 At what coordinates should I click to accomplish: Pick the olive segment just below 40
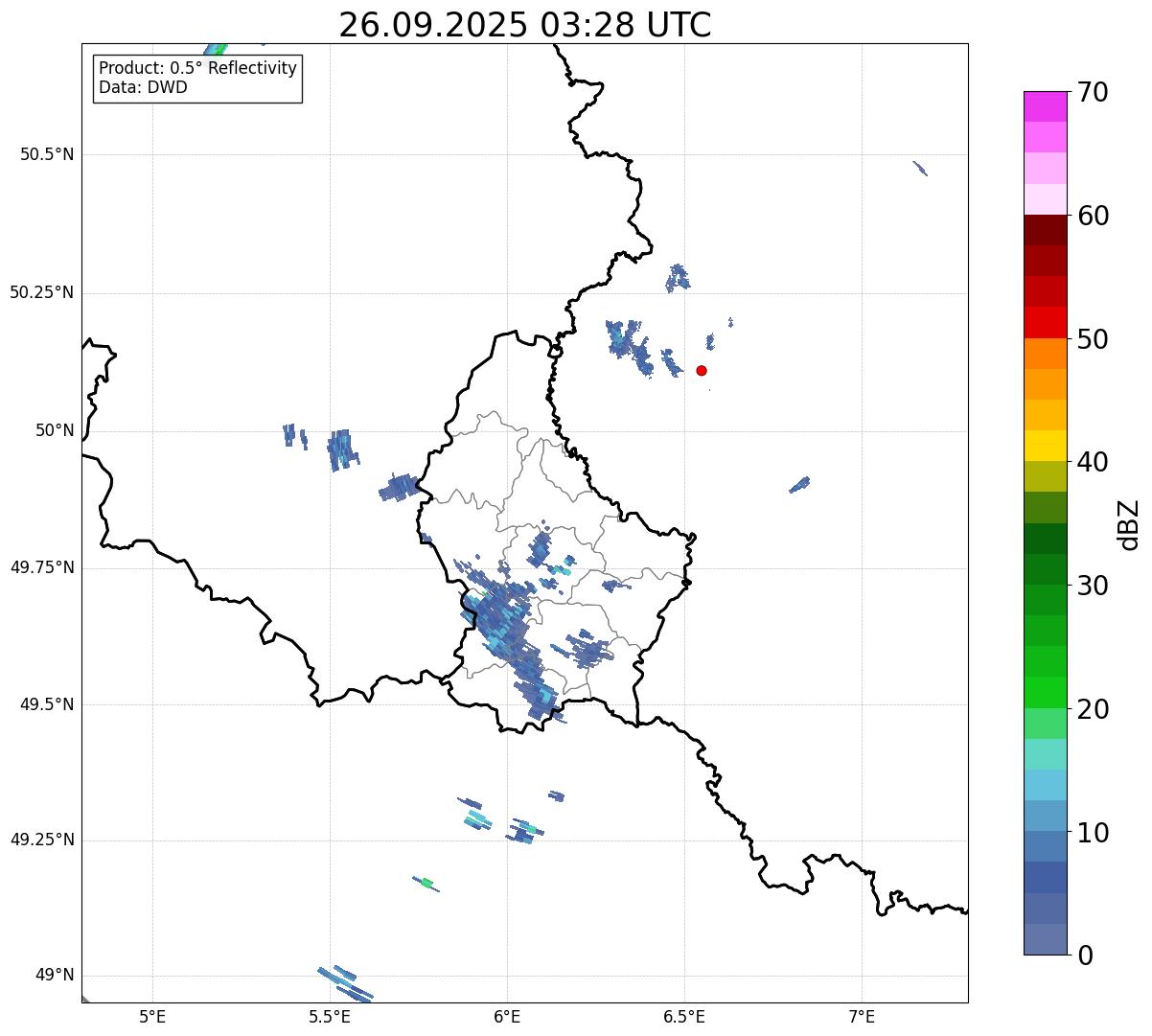[x=1045, y=476]
